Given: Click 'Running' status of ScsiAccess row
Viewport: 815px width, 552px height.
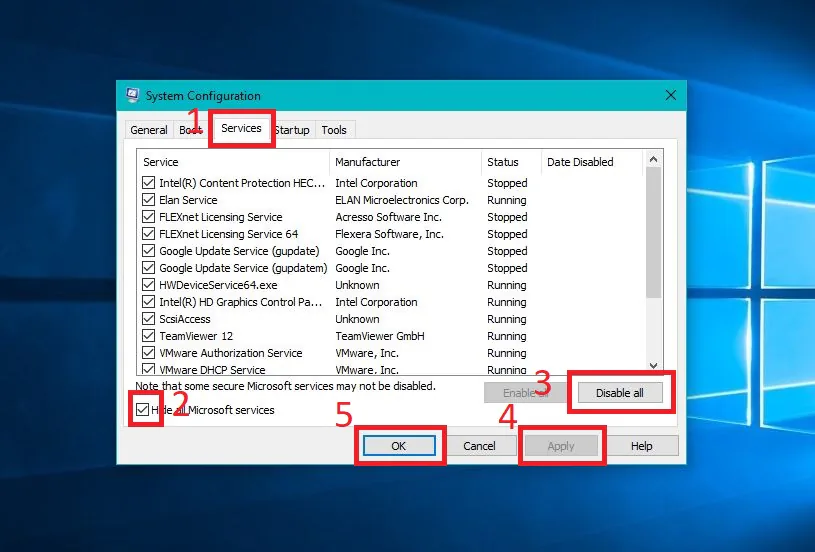Looking at the screenshot, I should tap(507, 319).
